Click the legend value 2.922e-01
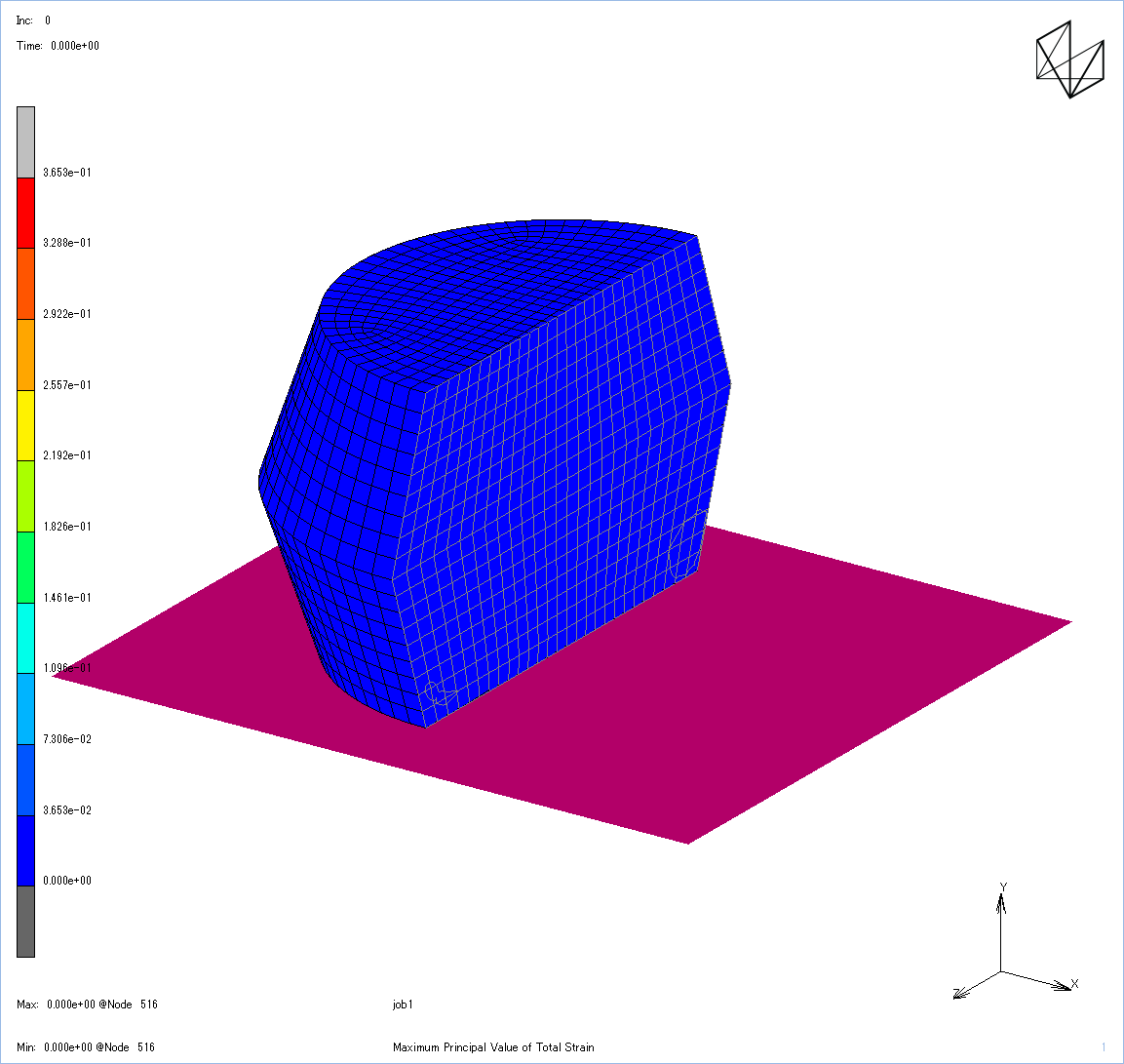 pos(67,313)
